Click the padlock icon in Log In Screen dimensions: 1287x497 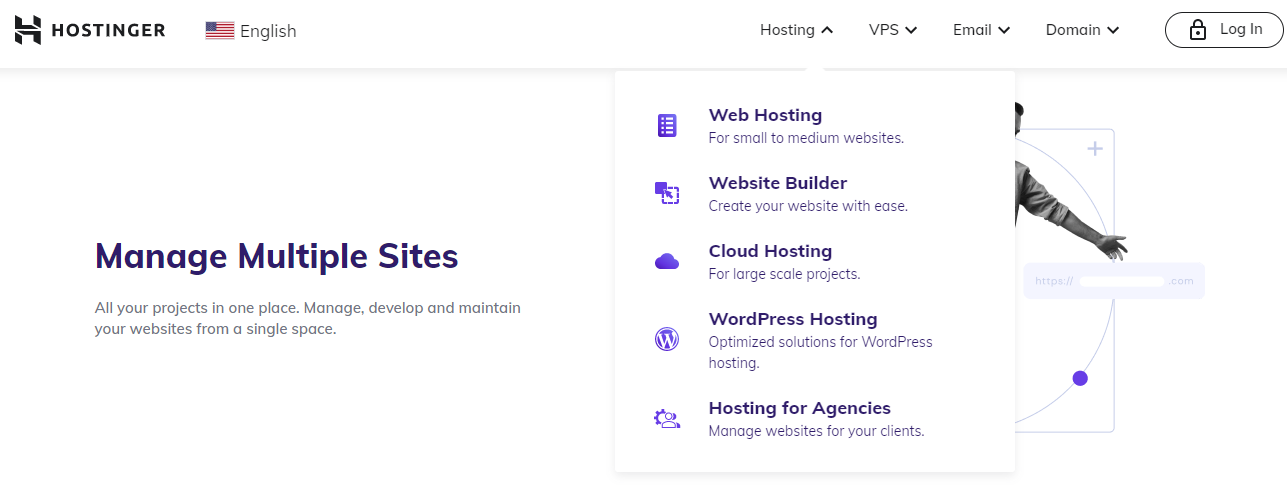point(1197,30)
